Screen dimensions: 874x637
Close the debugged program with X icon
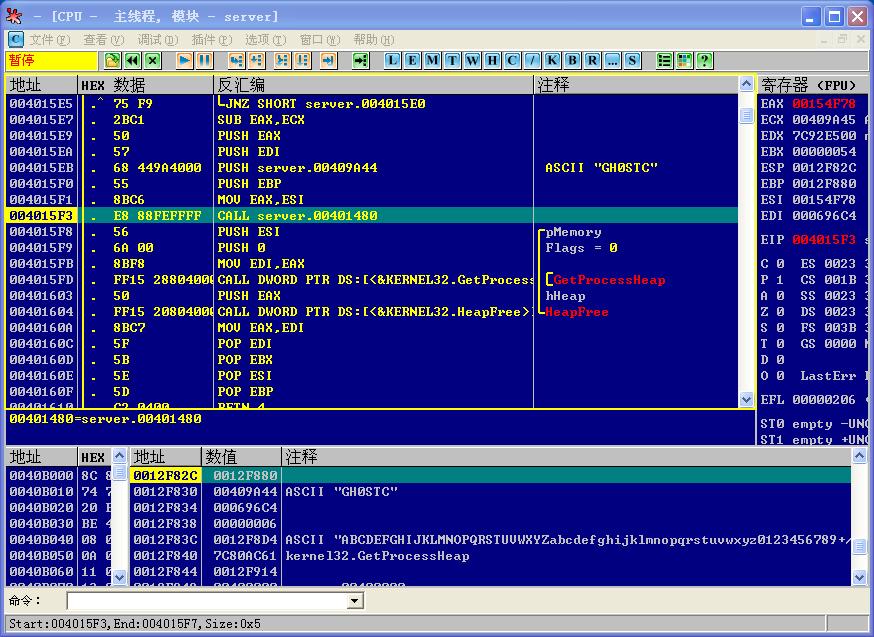tap(153, 60)
